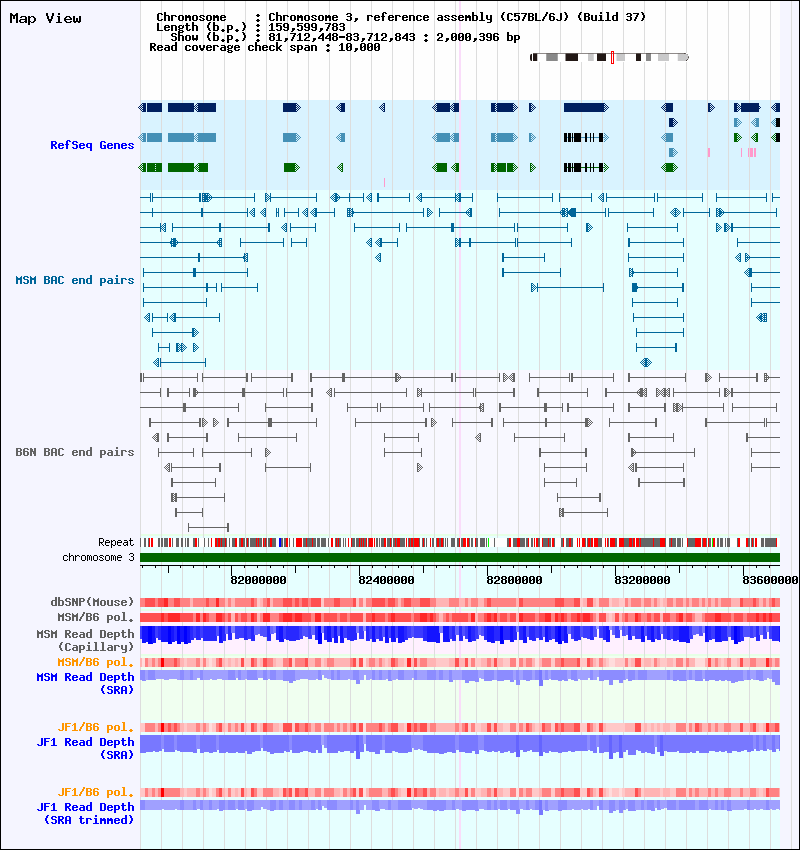Click the JF1 SRA trimmed read depth graph
The image size is (800, 850).
(460, 806)
